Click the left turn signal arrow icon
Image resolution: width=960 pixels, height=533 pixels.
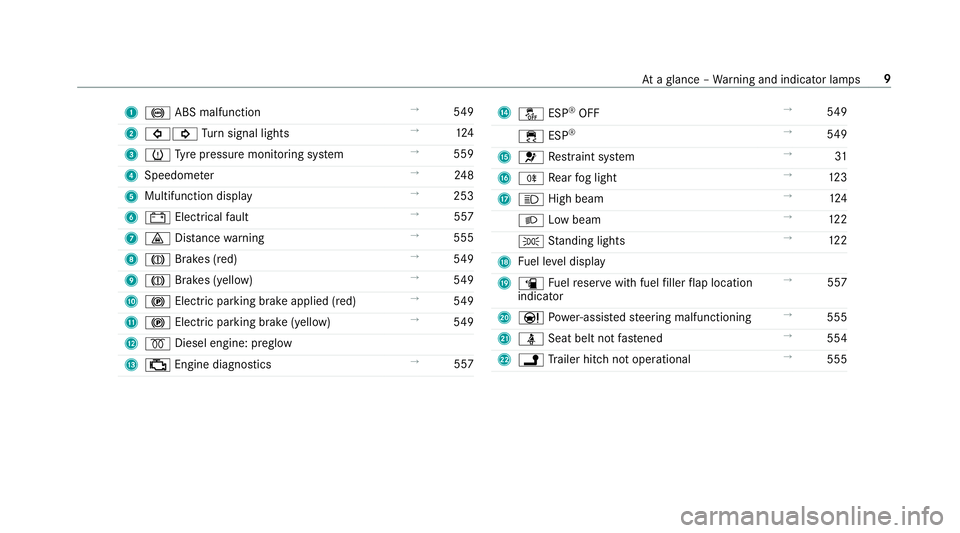click(x=157, y=134)
